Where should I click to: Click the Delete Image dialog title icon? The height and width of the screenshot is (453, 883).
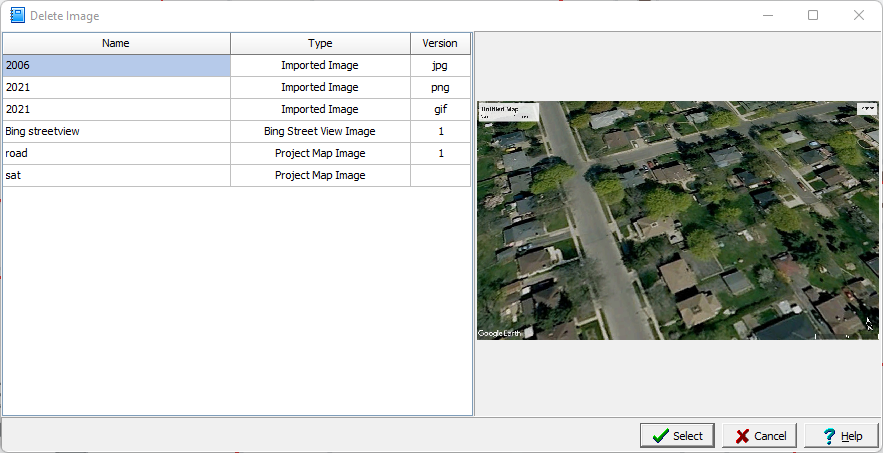[17, 16]
